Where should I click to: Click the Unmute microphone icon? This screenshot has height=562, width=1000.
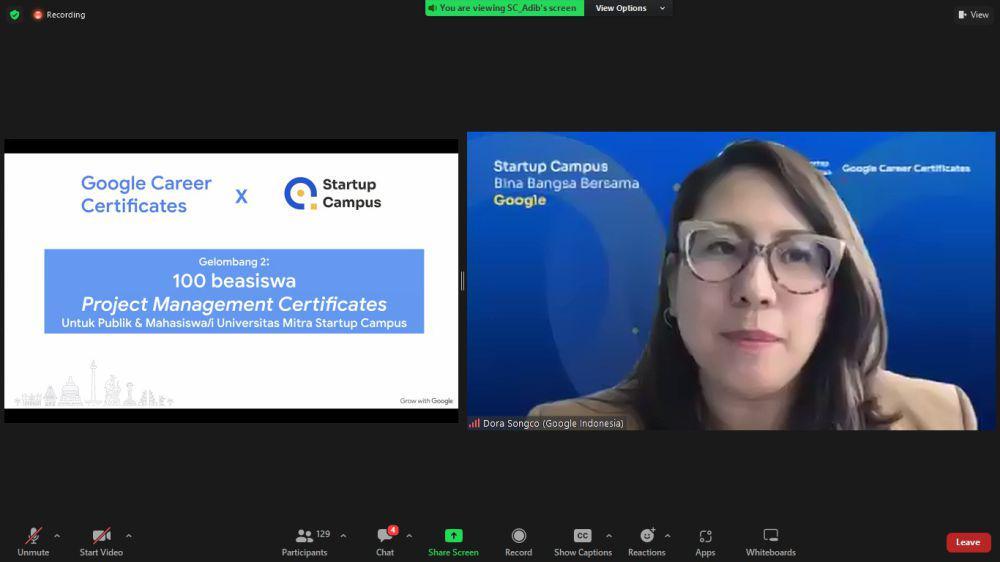point(33,536)
